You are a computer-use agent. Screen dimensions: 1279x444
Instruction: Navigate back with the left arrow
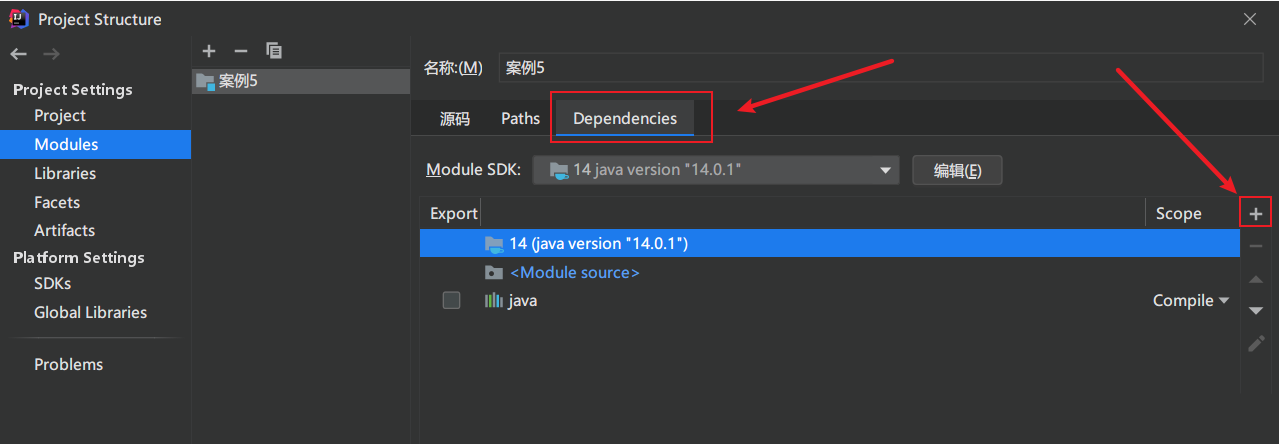coord(18,54)
